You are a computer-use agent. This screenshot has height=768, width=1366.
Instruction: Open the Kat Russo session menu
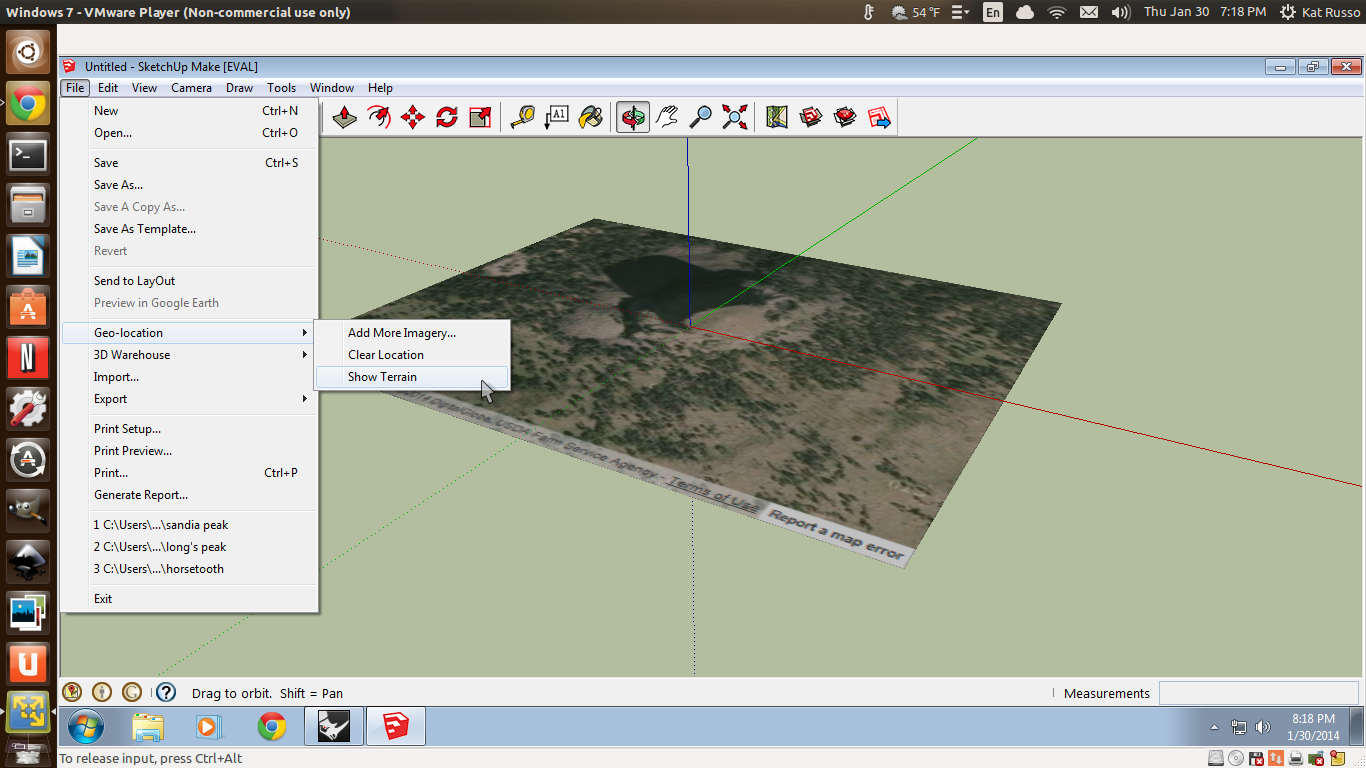tap(1319, 12)
